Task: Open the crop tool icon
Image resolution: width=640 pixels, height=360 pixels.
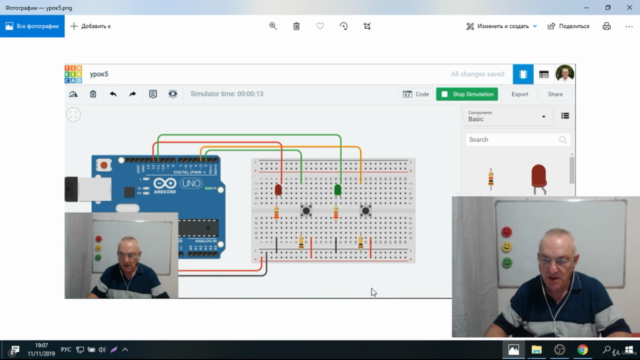Action: [x=367, y=26]
